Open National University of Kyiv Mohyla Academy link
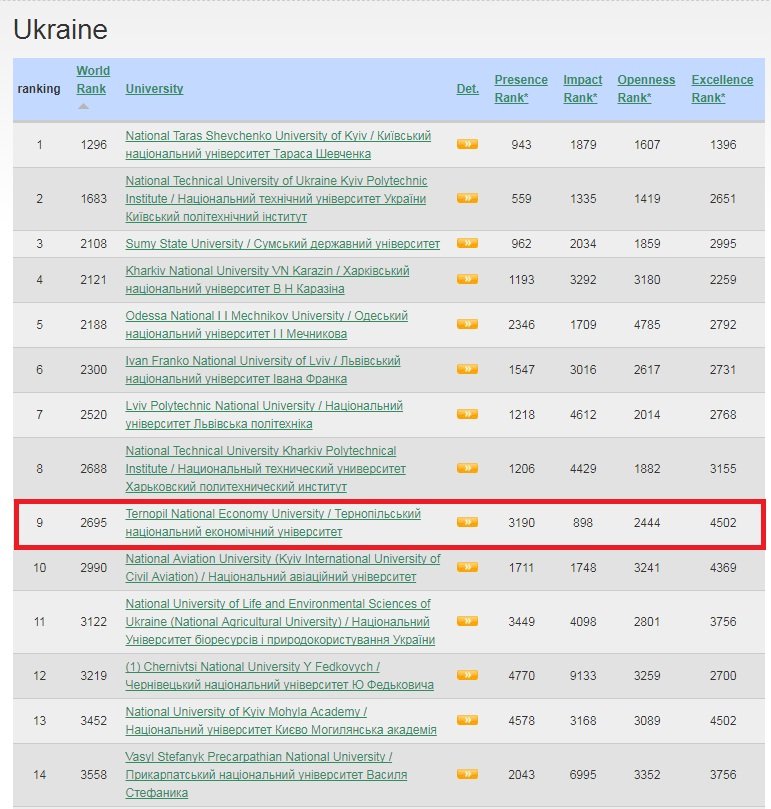 281,720
